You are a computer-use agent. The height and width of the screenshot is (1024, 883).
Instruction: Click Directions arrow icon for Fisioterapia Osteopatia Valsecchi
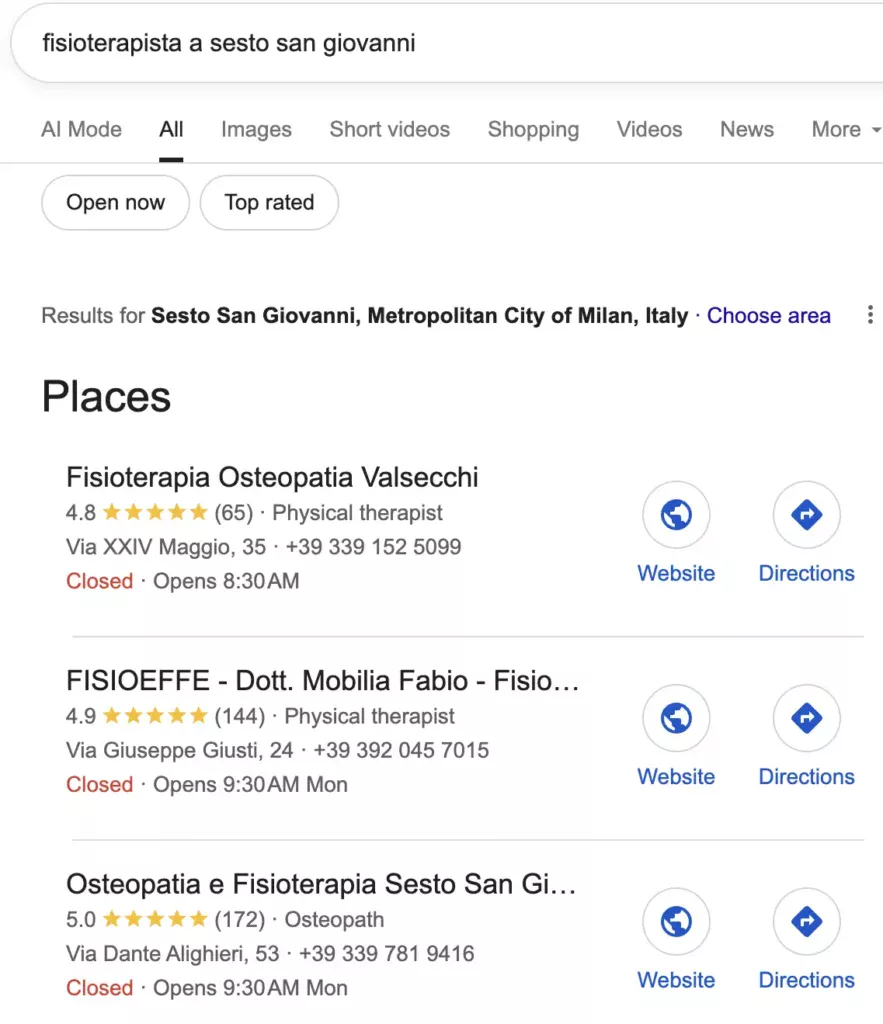coord(806,516)
